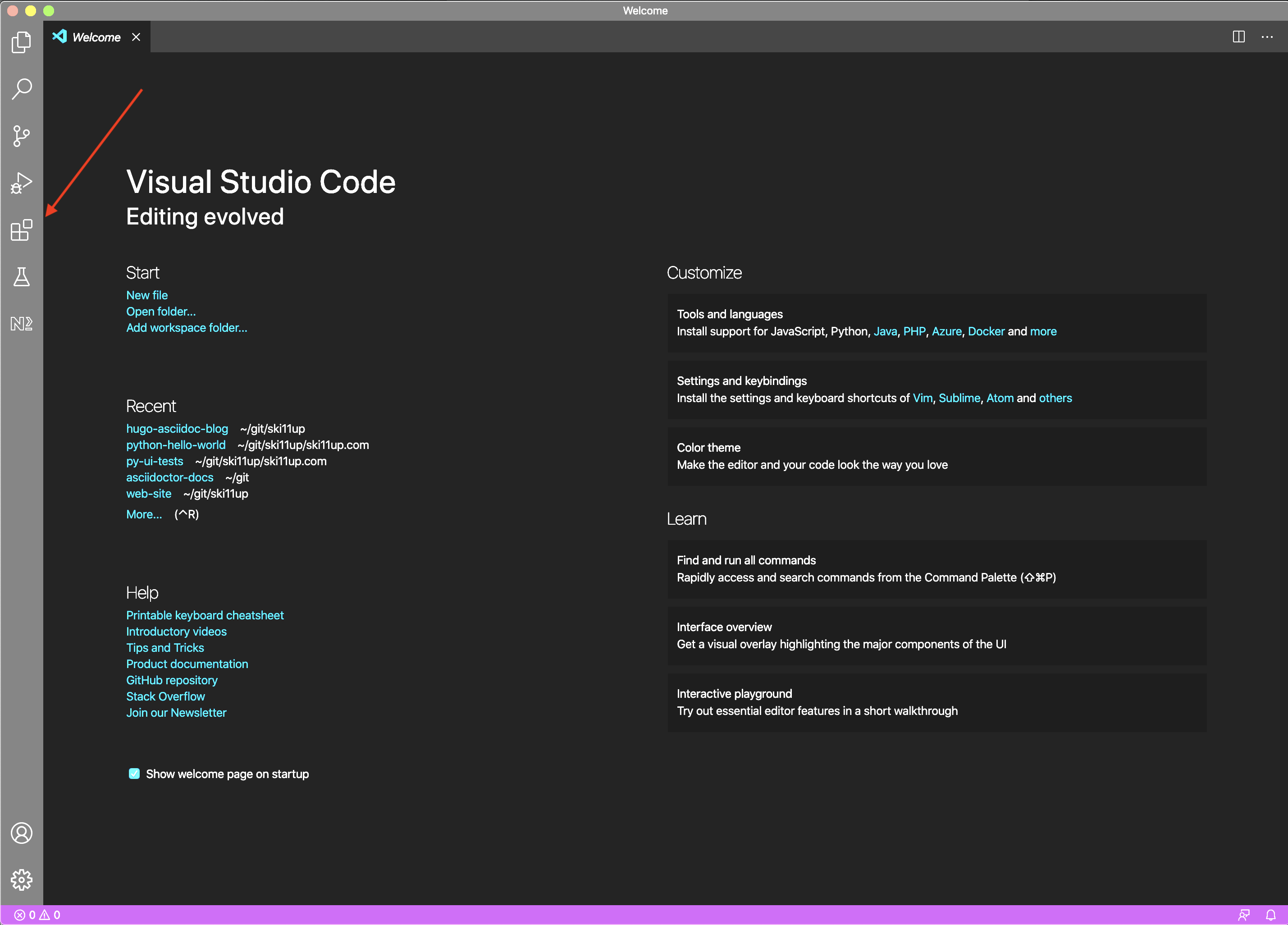Open the hugo-asciidoc-blog recent folder

coord(177,428)
